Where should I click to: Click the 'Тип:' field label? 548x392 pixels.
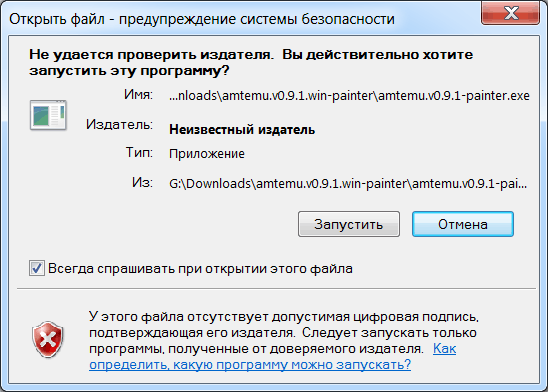point(139,153)
